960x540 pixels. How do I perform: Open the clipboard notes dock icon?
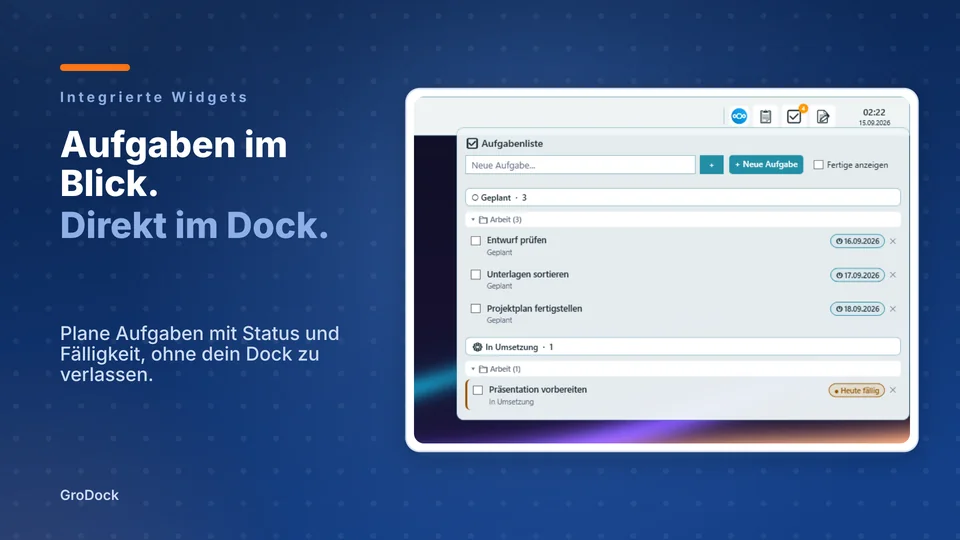[x=765, y=116]
